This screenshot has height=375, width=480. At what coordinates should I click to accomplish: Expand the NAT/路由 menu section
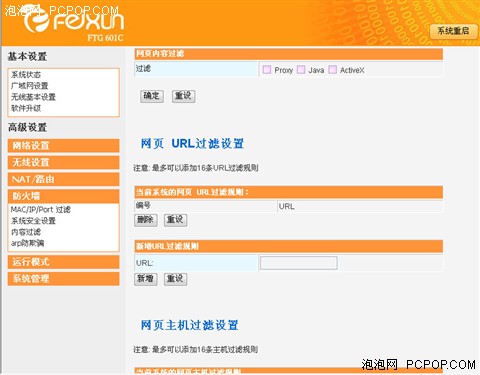(x=63, y=179)
